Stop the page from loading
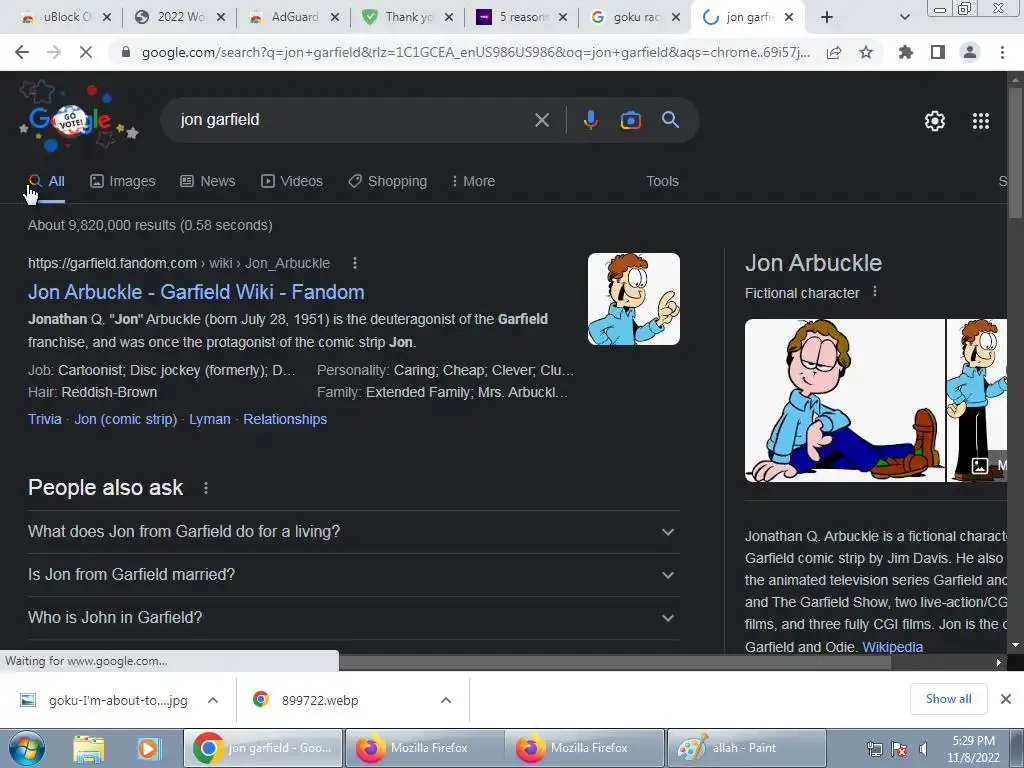Screen dimensions: 1024x768 [x=86, y=52]
